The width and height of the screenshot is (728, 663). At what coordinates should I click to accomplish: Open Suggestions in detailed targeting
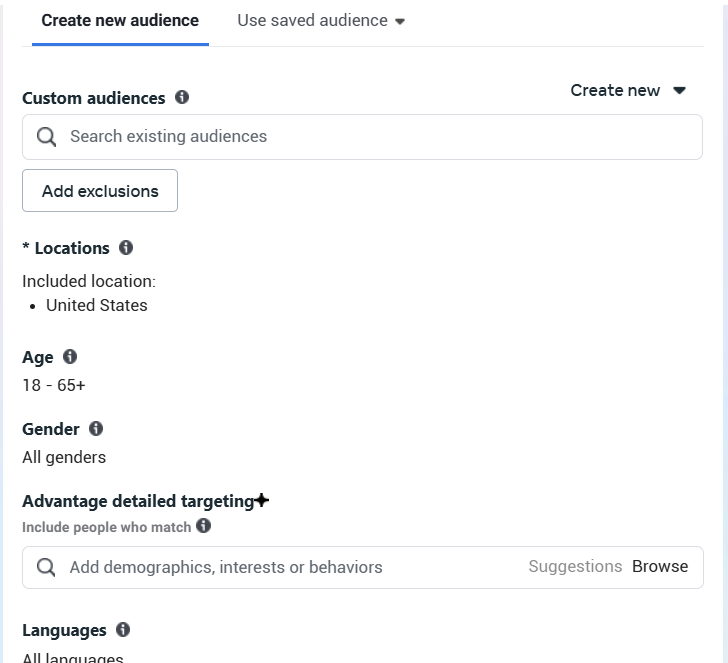coord(575,566)
